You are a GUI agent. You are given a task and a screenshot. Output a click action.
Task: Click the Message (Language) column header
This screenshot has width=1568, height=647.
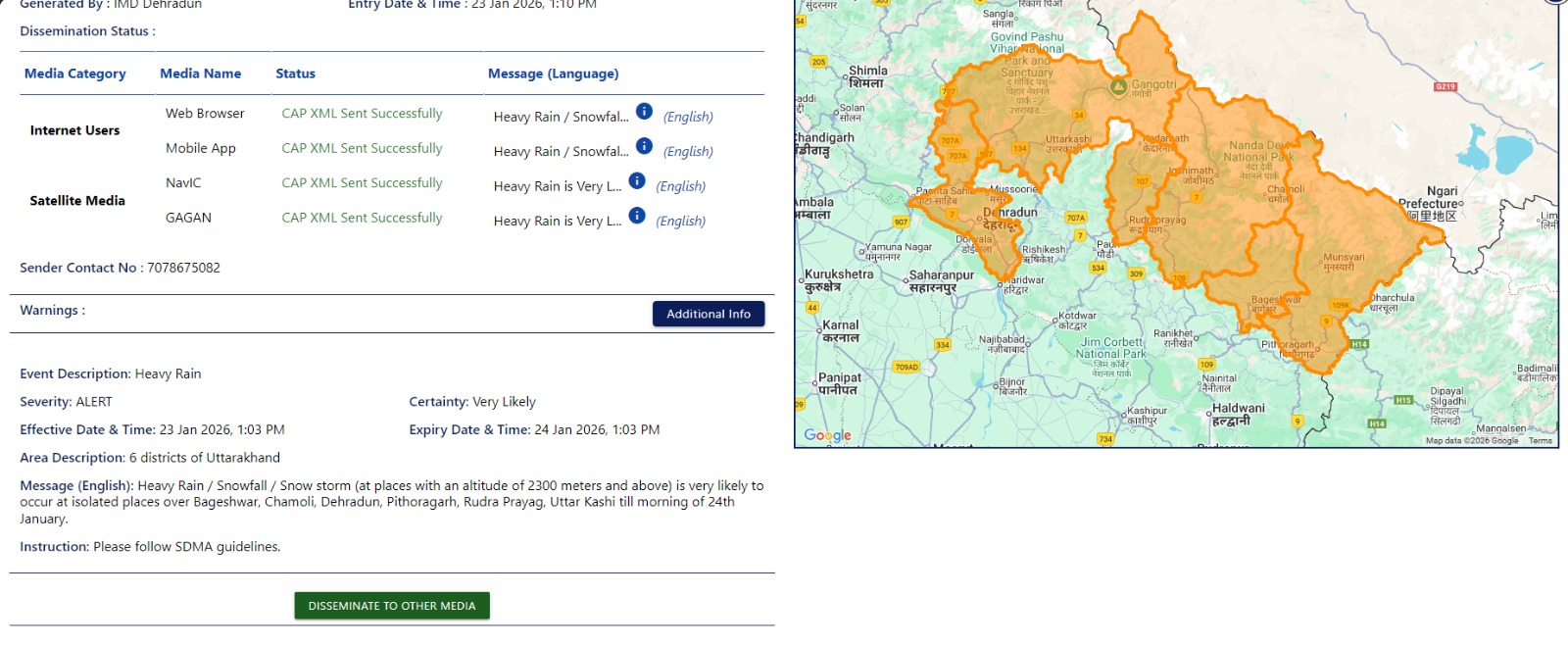553,74
